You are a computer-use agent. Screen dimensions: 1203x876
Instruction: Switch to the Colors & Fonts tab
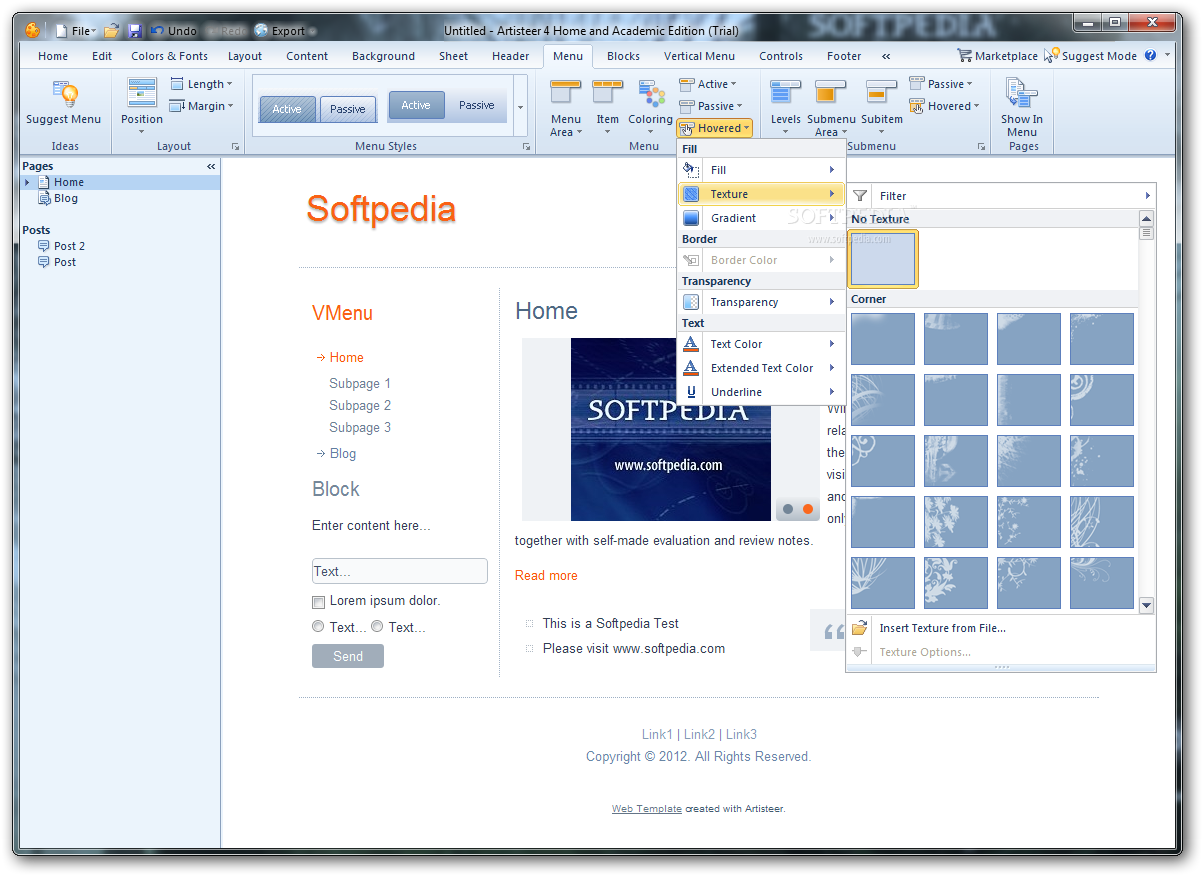pos(170,56)
